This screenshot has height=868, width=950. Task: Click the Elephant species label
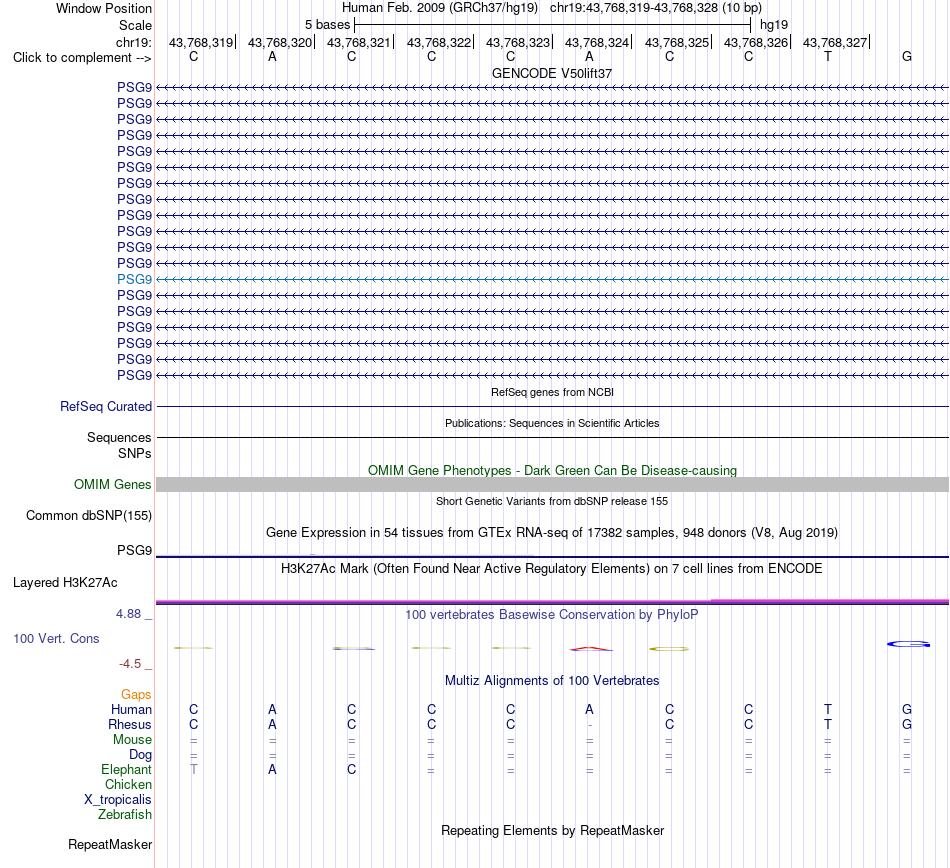(127, 769)
